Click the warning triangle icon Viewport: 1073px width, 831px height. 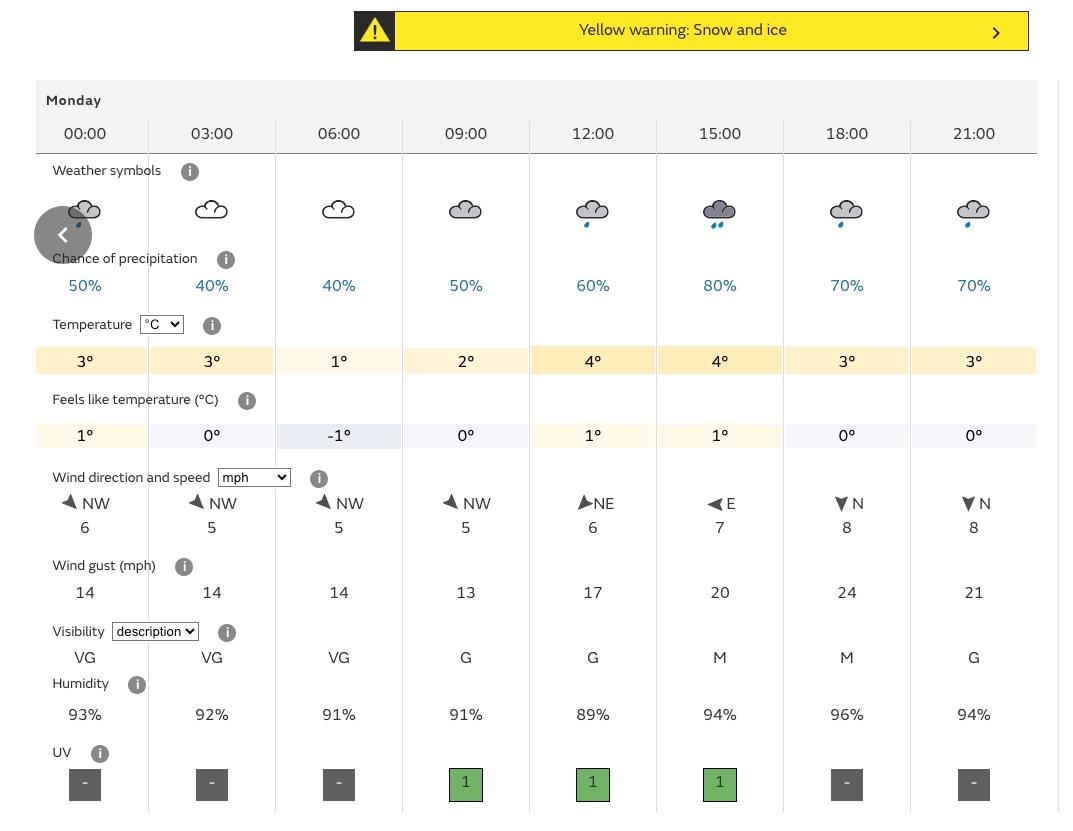375,31
